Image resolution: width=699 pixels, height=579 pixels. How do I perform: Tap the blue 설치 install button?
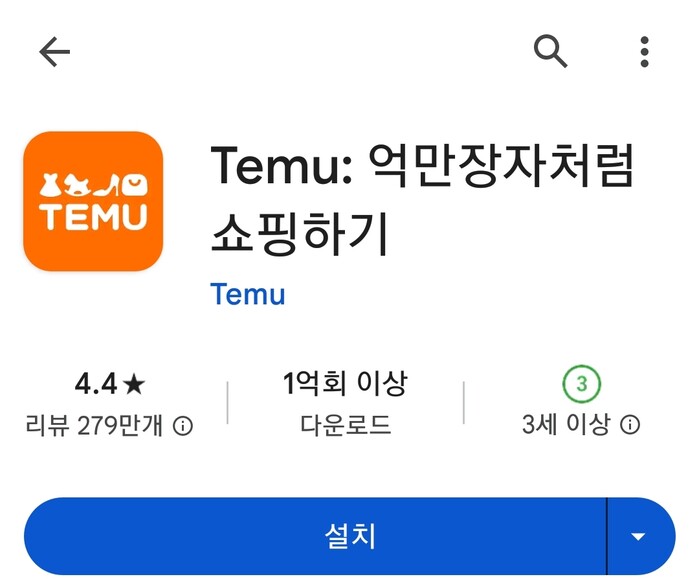315,536
